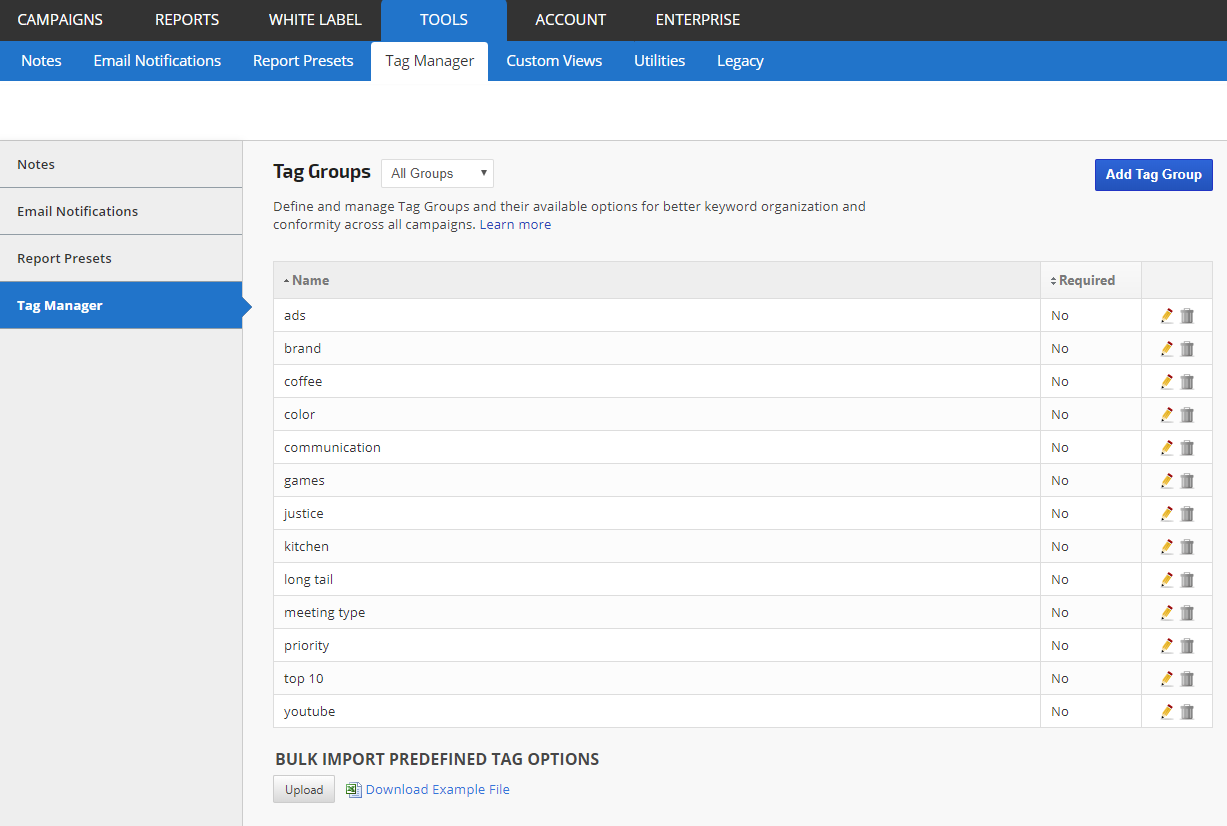
Task: Follow the Learn more link
Action: tap(515, 225)
